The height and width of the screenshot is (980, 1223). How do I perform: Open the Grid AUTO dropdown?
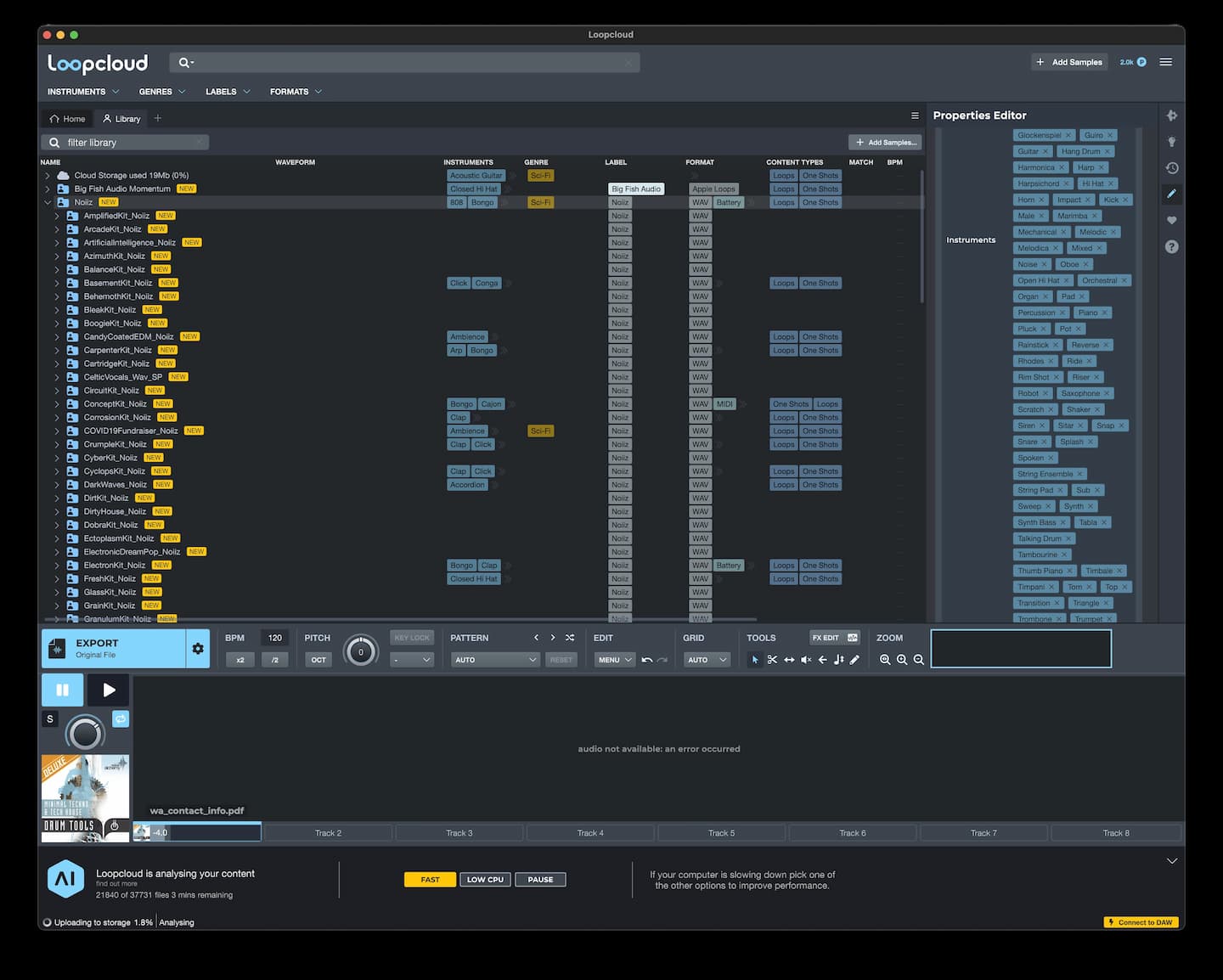pos(706,659)
